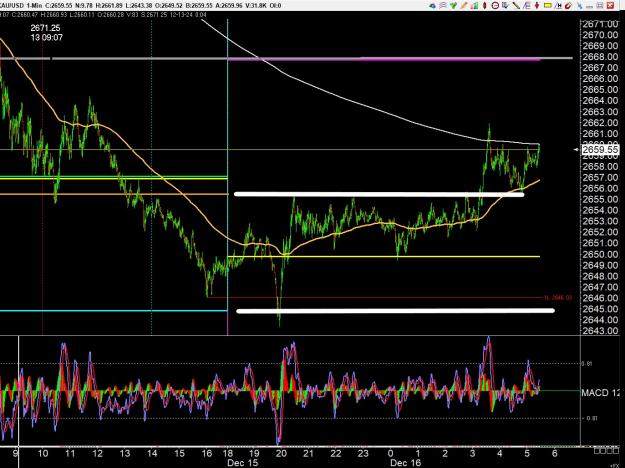Click the red figure marker toolbar icon
625x468 pixels.
(x=537, y=6)
